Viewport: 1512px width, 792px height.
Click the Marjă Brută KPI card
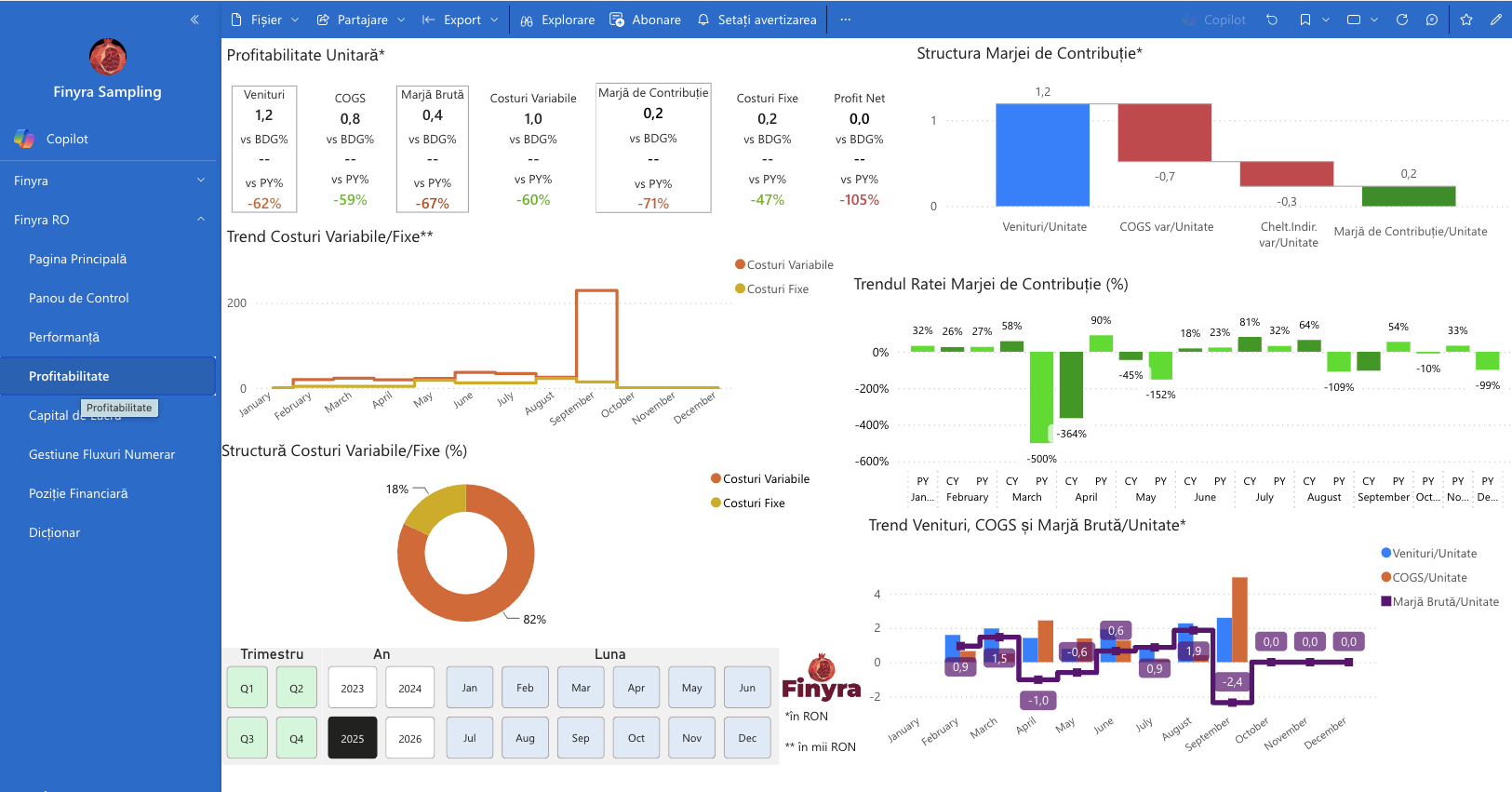click(433, 149)
